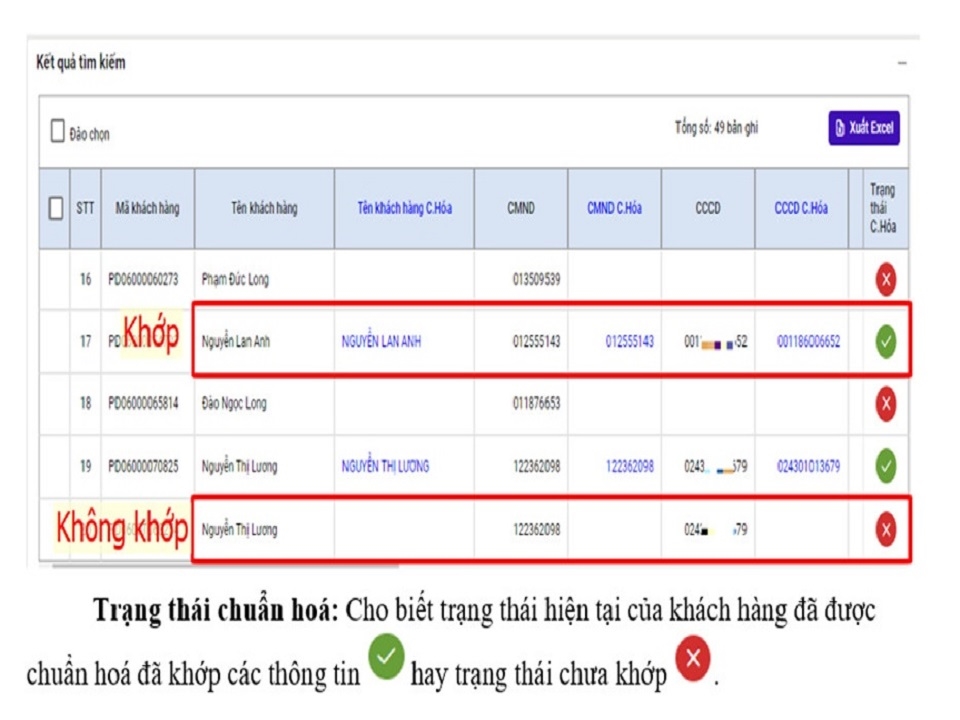Click green check status icon for row 19
The height and width of the screenshot is (720, 960).
(885, 466)
